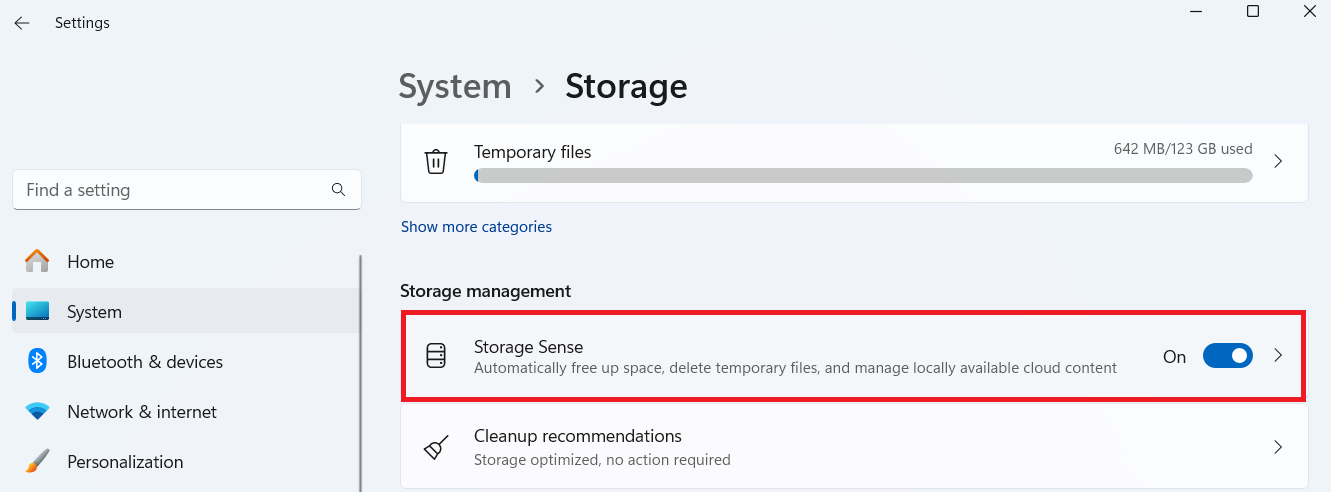The height and width of the screenshot is (492, 1331).
Task: Click the Home house icon
Action: point(37,262)
